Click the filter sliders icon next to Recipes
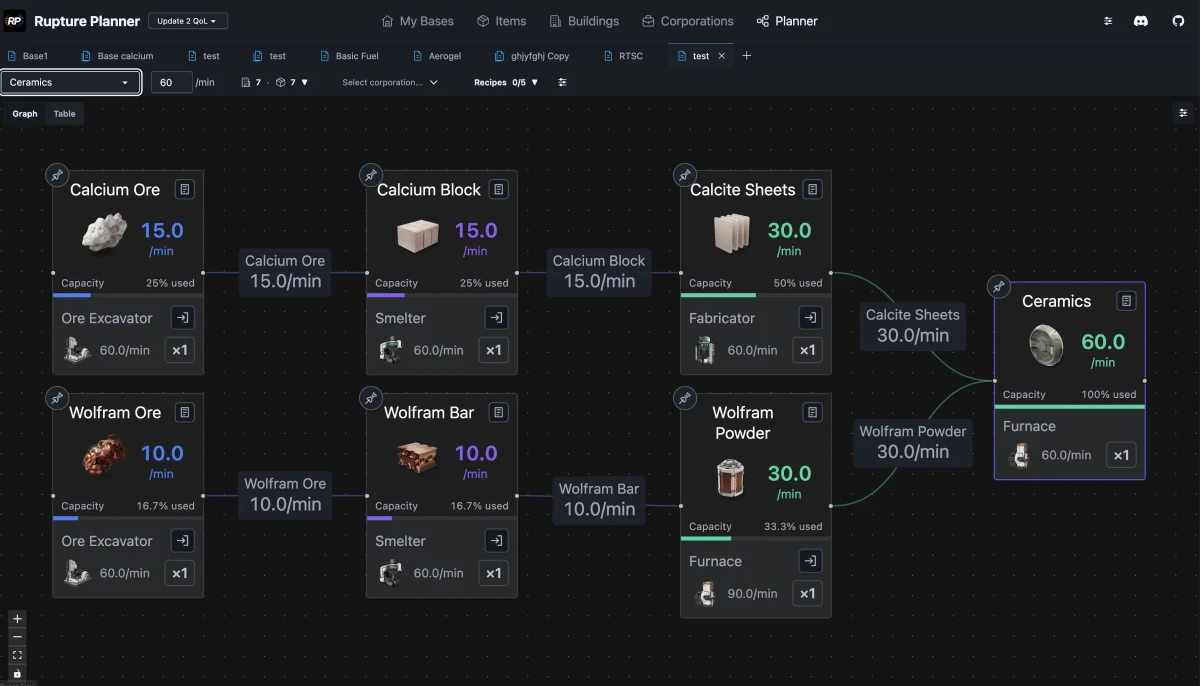Image resolution: width=1200 pixels, height=686 pixels. click(562, 82)
